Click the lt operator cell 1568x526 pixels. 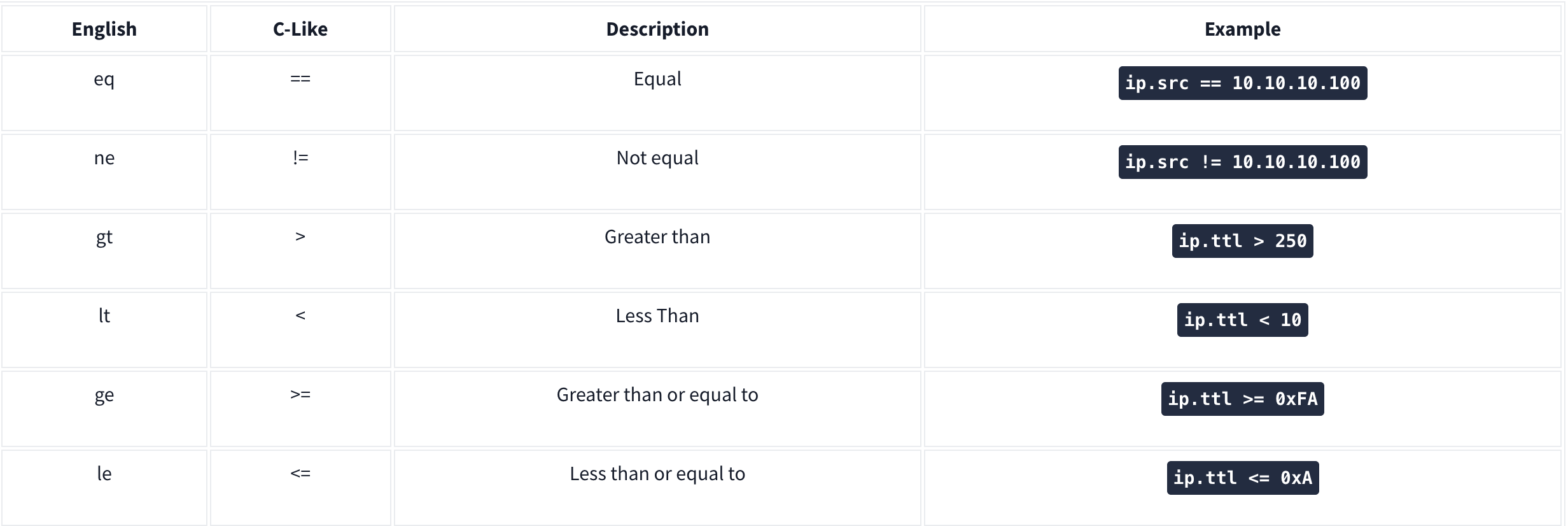[104, 330]
